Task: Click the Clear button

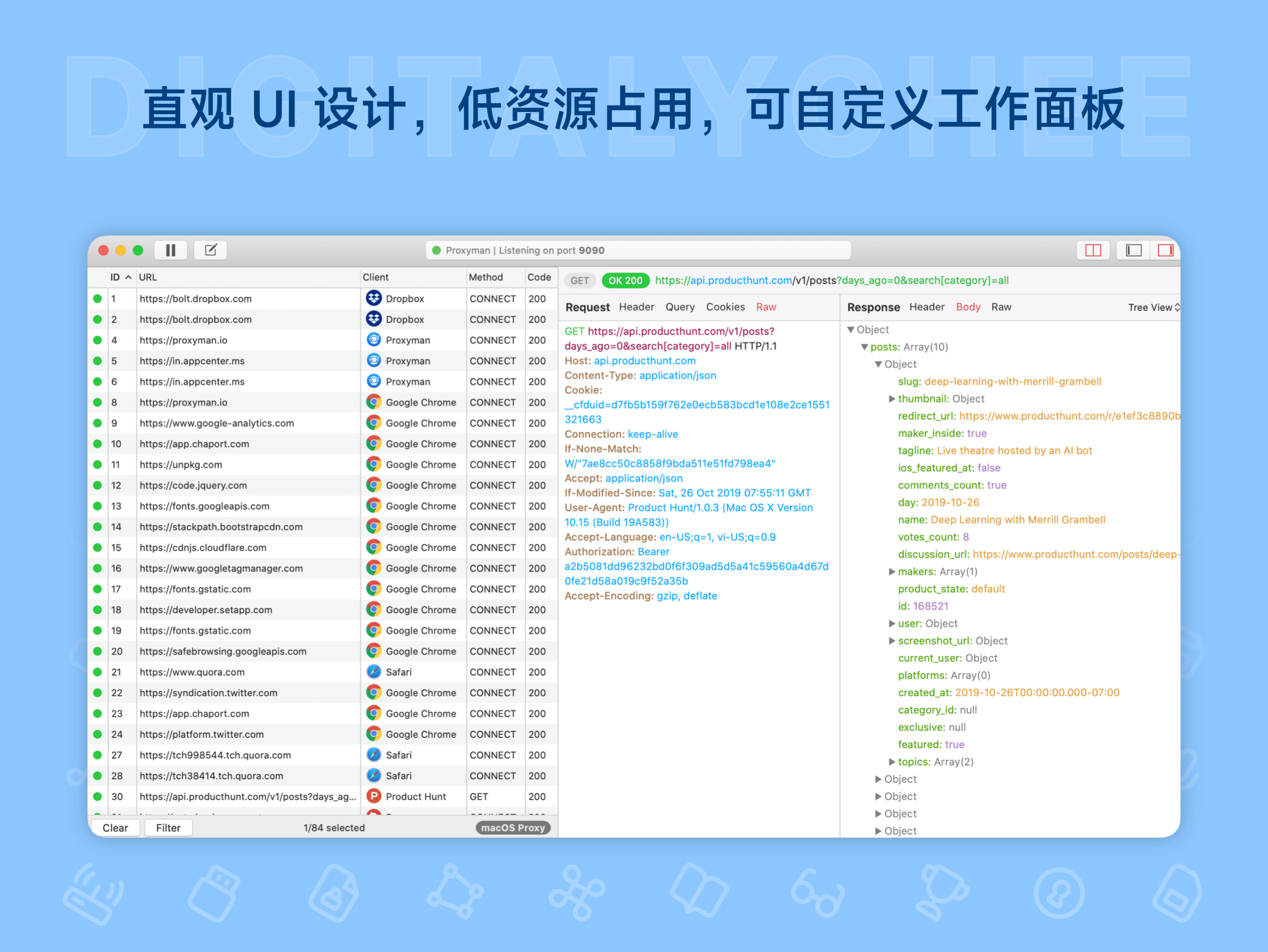Action: (115, 827)
